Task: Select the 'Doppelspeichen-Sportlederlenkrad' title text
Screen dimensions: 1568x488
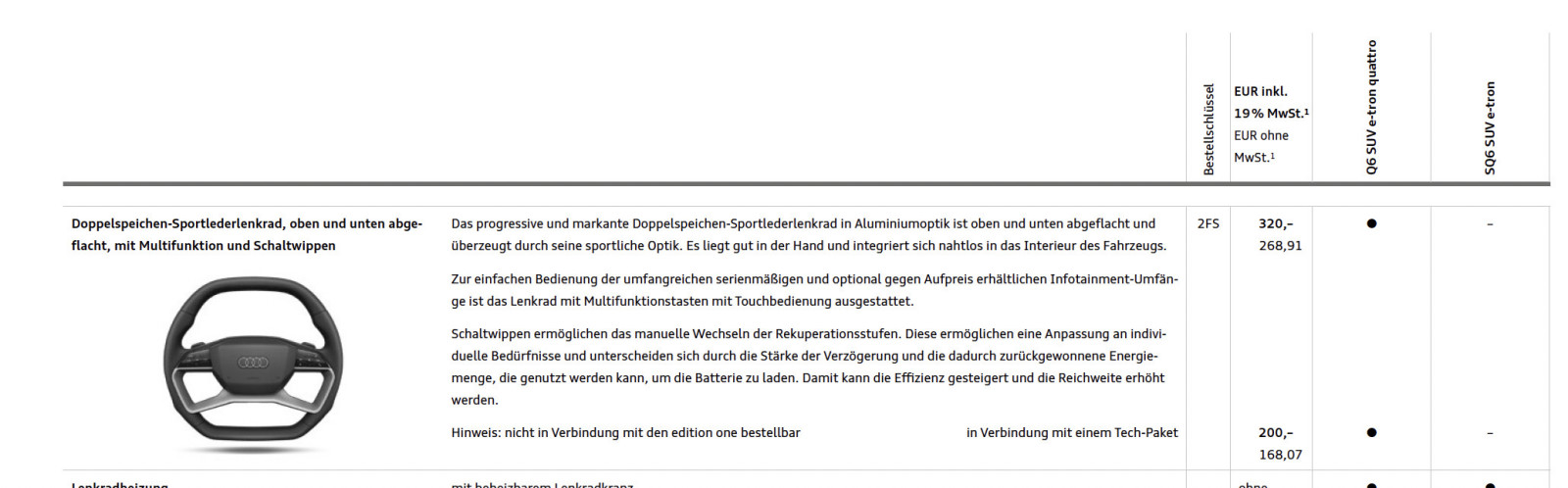Action: pyautogui.click(x=247, y=234)
